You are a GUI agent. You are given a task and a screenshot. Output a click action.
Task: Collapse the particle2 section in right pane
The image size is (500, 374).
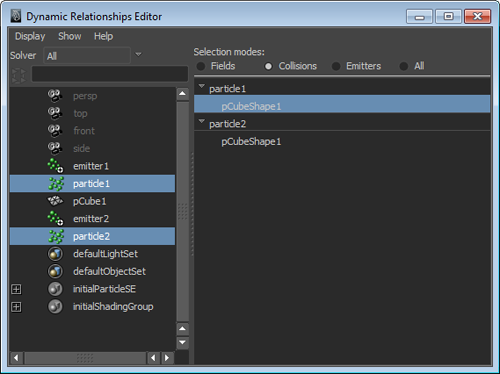click(x=201, y=121)
